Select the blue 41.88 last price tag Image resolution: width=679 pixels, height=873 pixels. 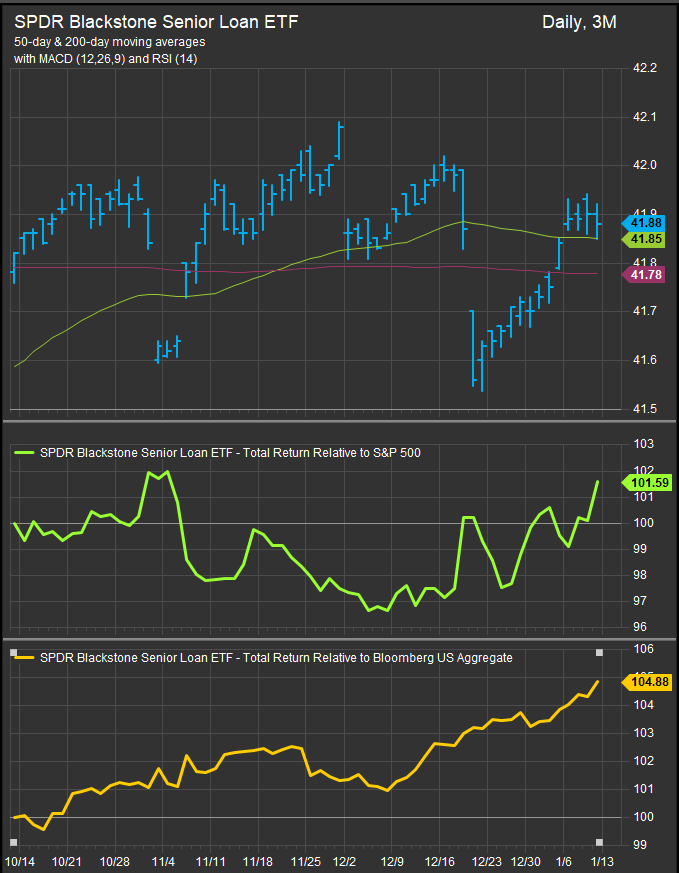coord(642,223)
